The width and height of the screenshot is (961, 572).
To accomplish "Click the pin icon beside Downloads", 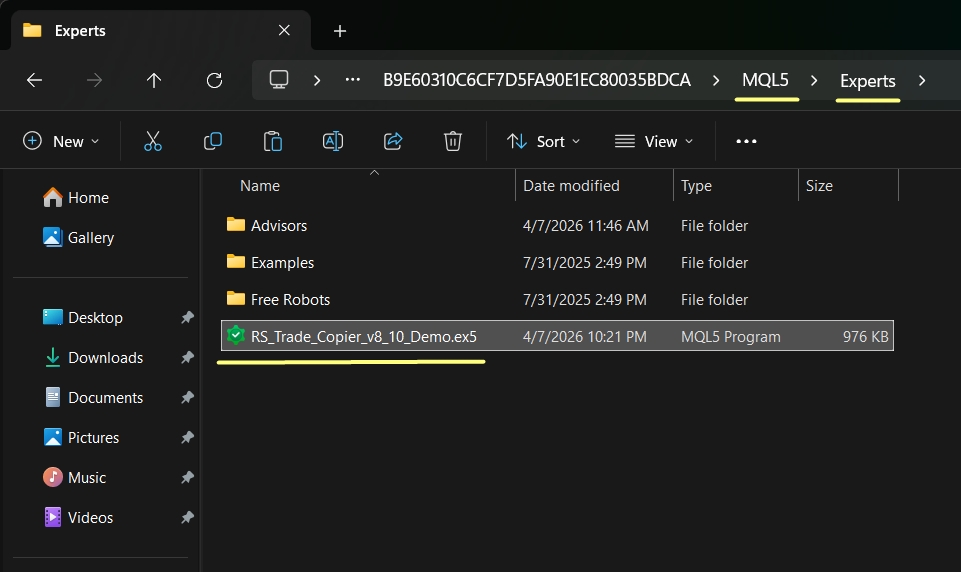I will pyautogui.click(x=188, y=357).
